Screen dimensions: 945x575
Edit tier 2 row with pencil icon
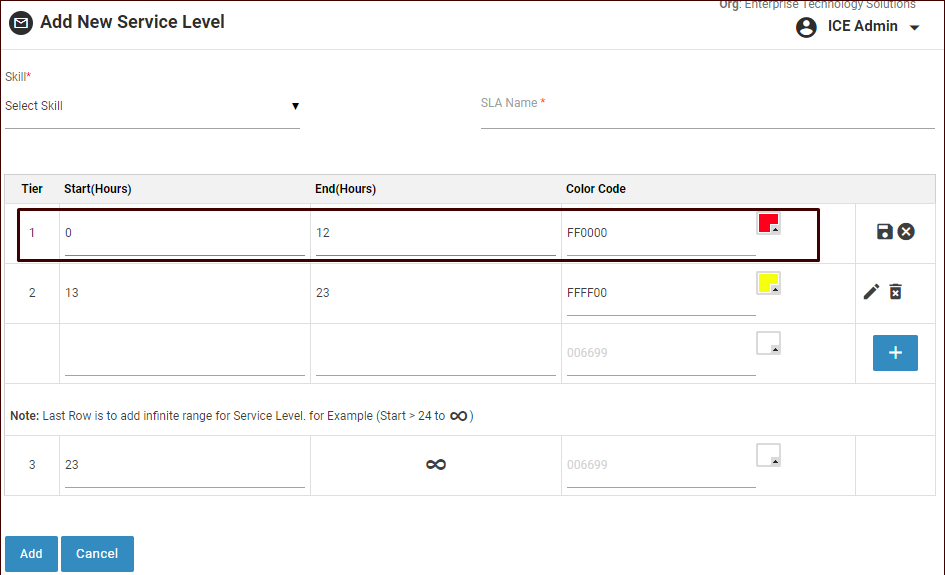872,292
